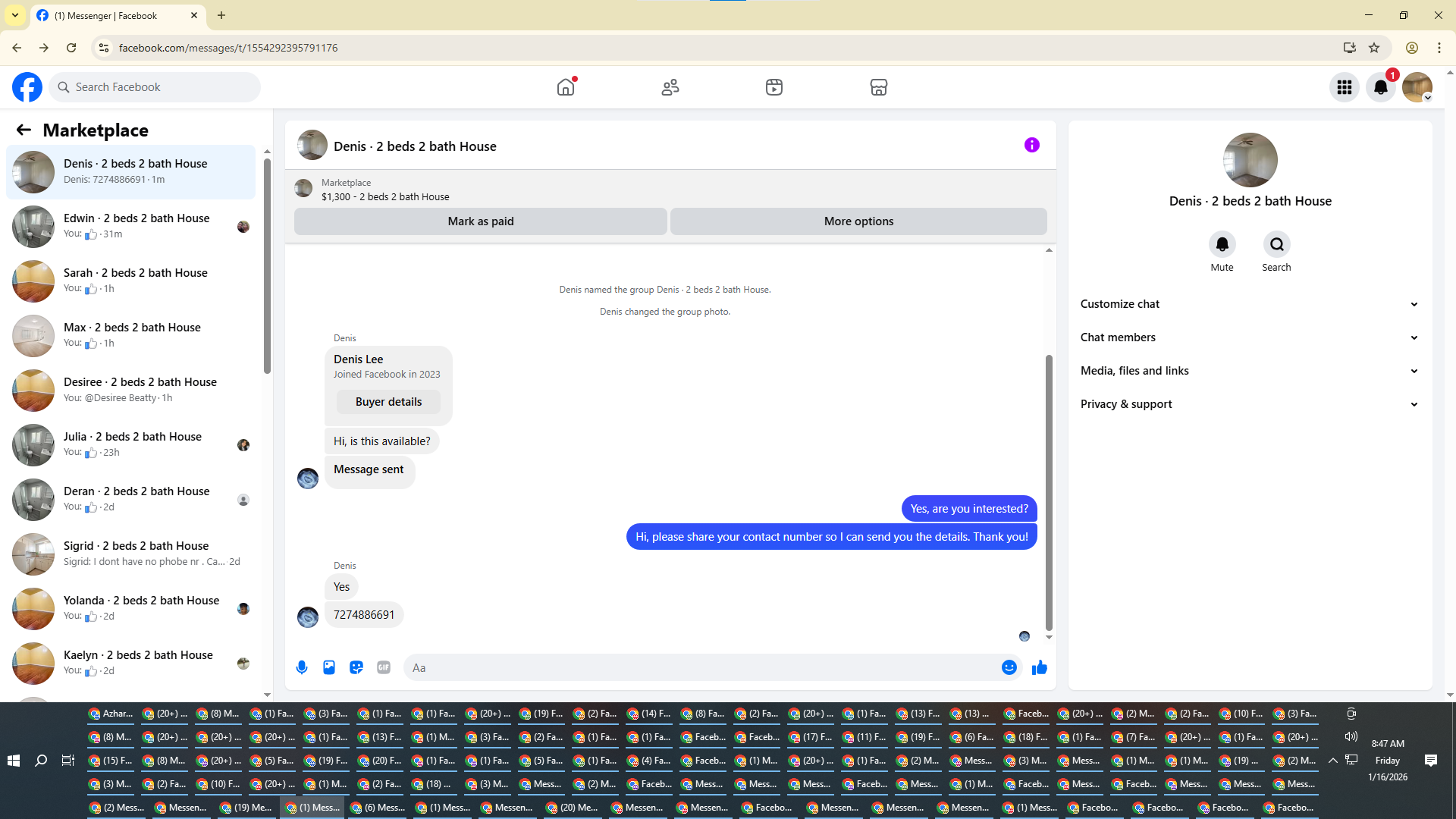Go to the Marketplace tab in top navigation

(x=878, y=87)
